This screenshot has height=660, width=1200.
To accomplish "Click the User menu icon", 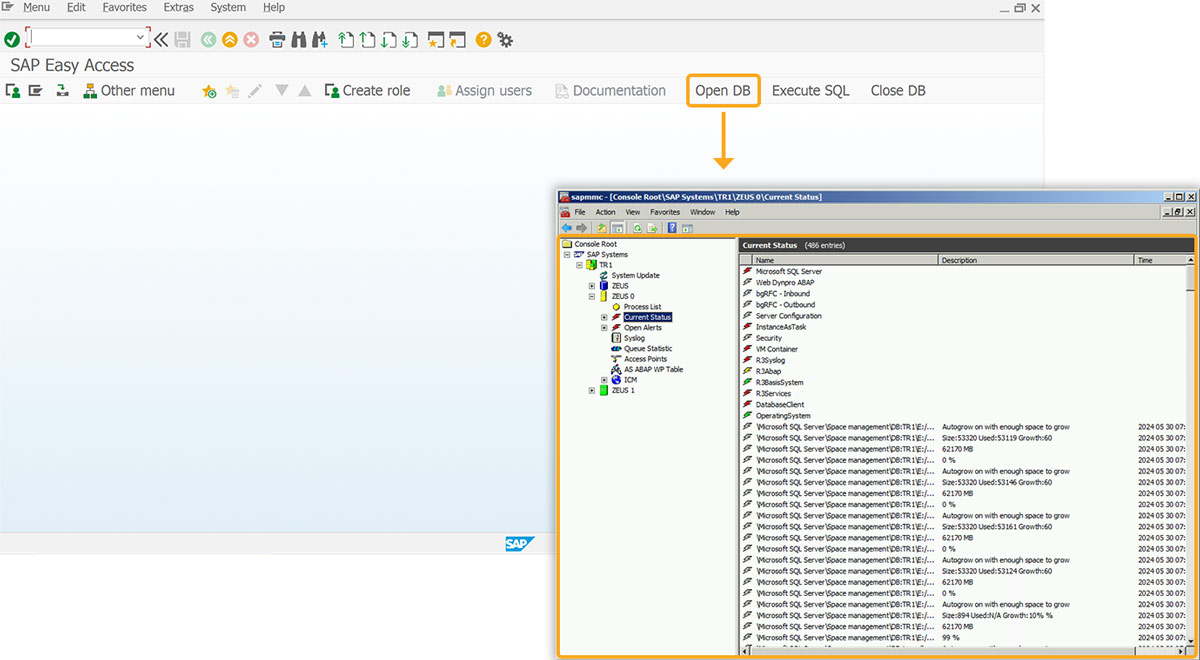I will pyautogui.click(x=13, y=91).
